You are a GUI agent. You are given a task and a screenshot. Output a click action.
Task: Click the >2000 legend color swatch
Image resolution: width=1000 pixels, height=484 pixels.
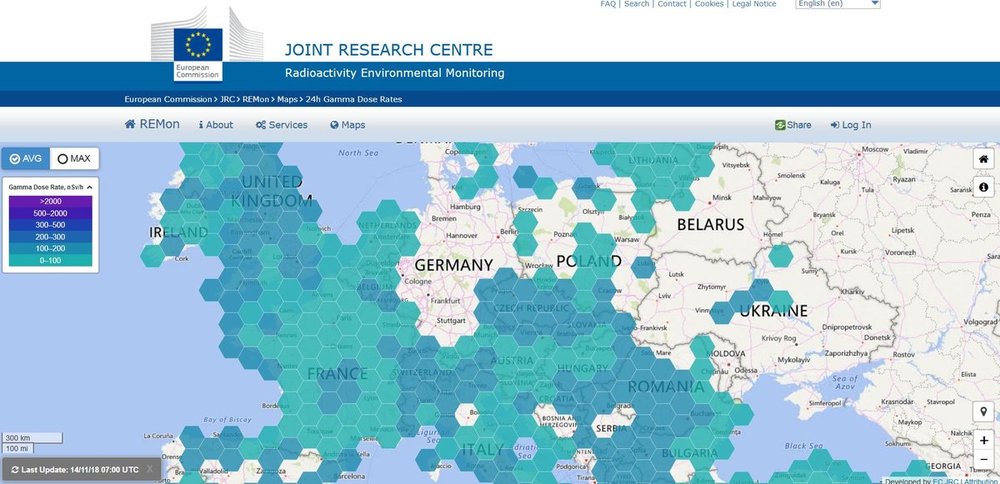49,202
